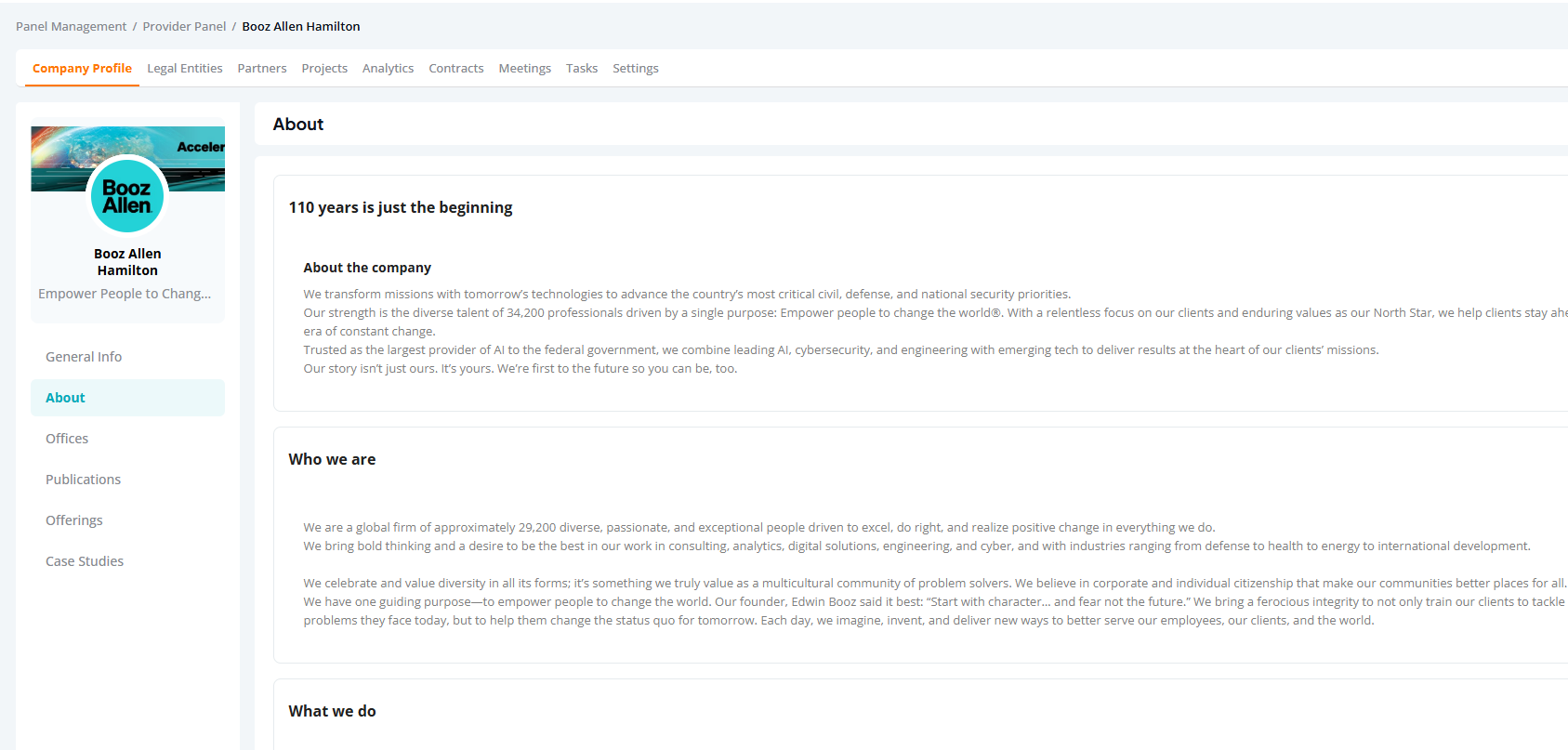Image resolution: width=1568 pixels, height=750 pixels.
Task: Click Booz Allen Hamilton breadcrumb text
Action: [x=301, y=26]
